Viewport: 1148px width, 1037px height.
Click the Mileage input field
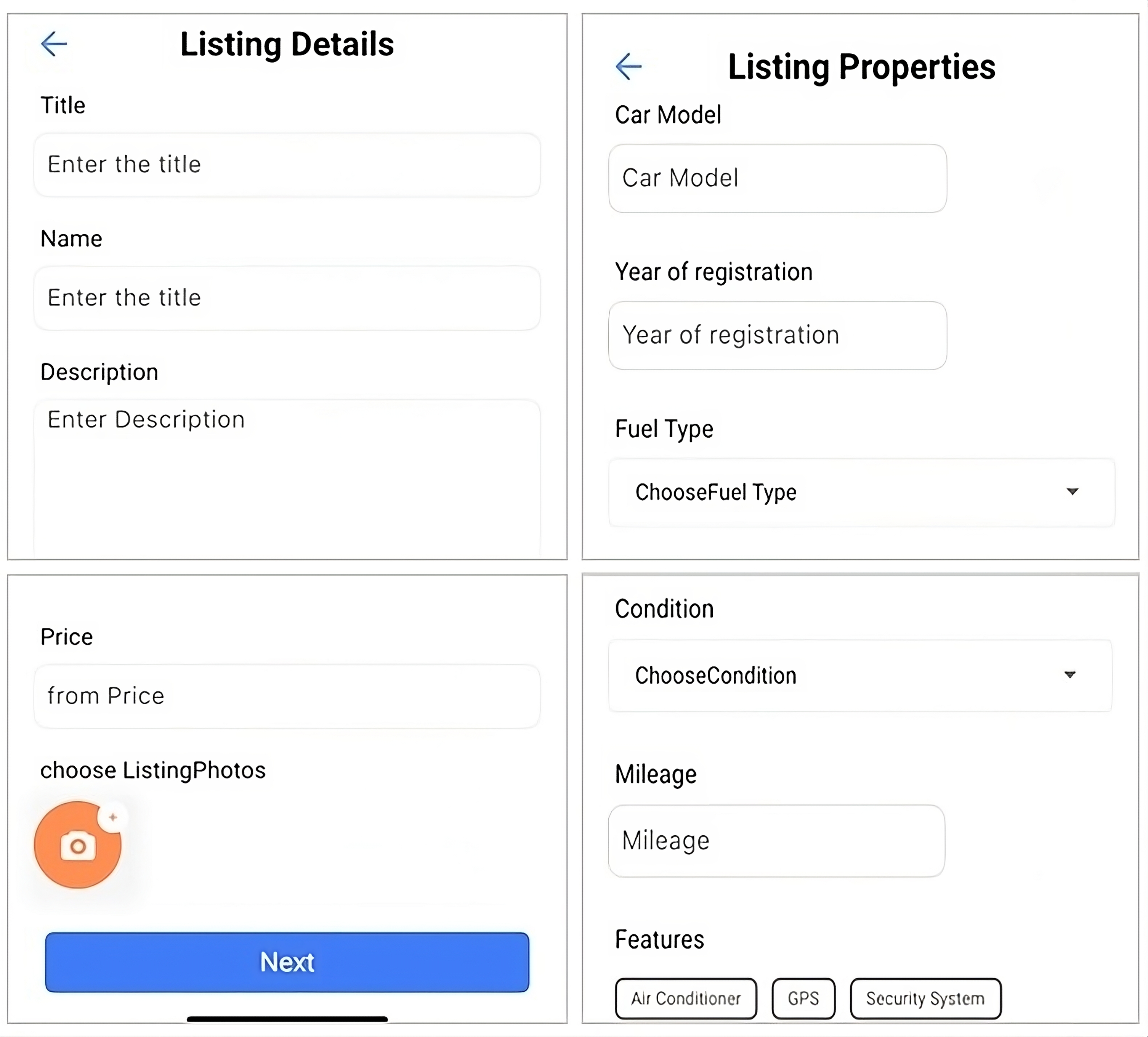(776, 841)
